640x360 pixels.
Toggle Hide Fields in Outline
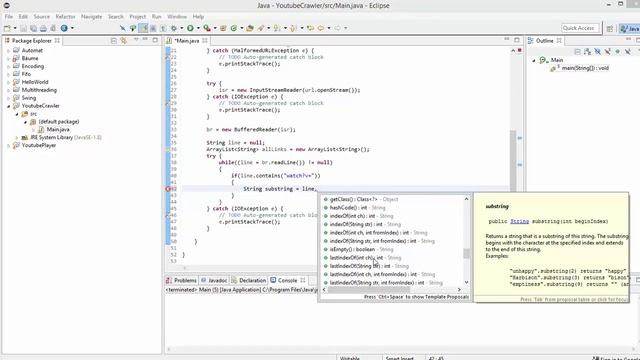tap(598, 51)
